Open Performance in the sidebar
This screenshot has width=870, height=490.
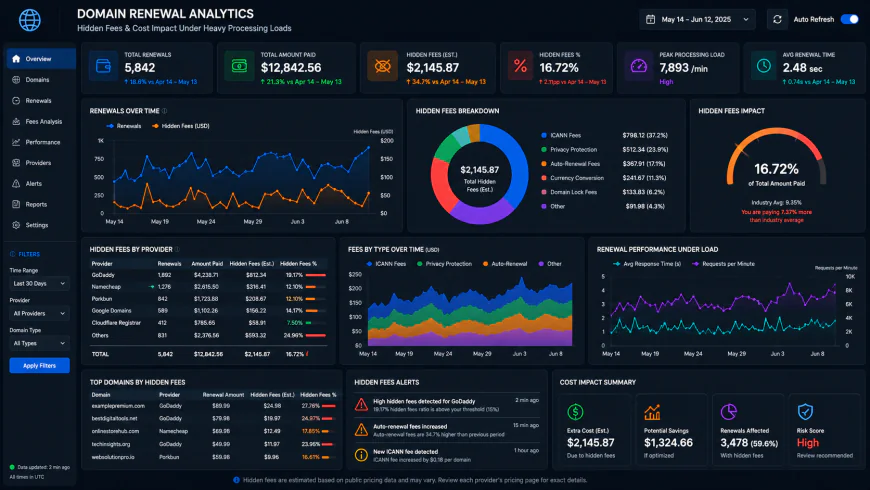(41, 142)
